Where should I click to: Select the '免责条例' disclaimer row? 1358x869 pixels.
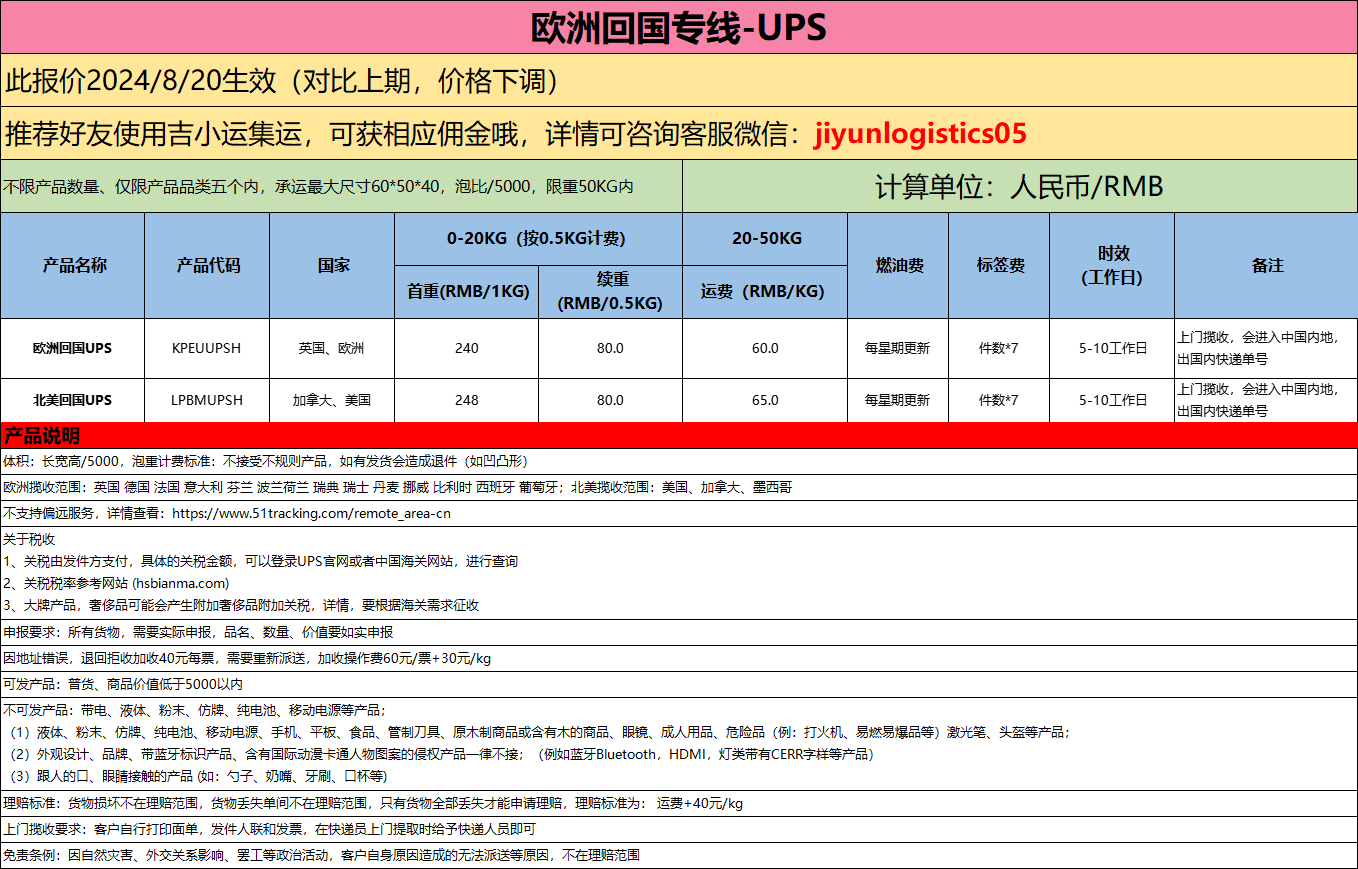[x=679, y=856]
